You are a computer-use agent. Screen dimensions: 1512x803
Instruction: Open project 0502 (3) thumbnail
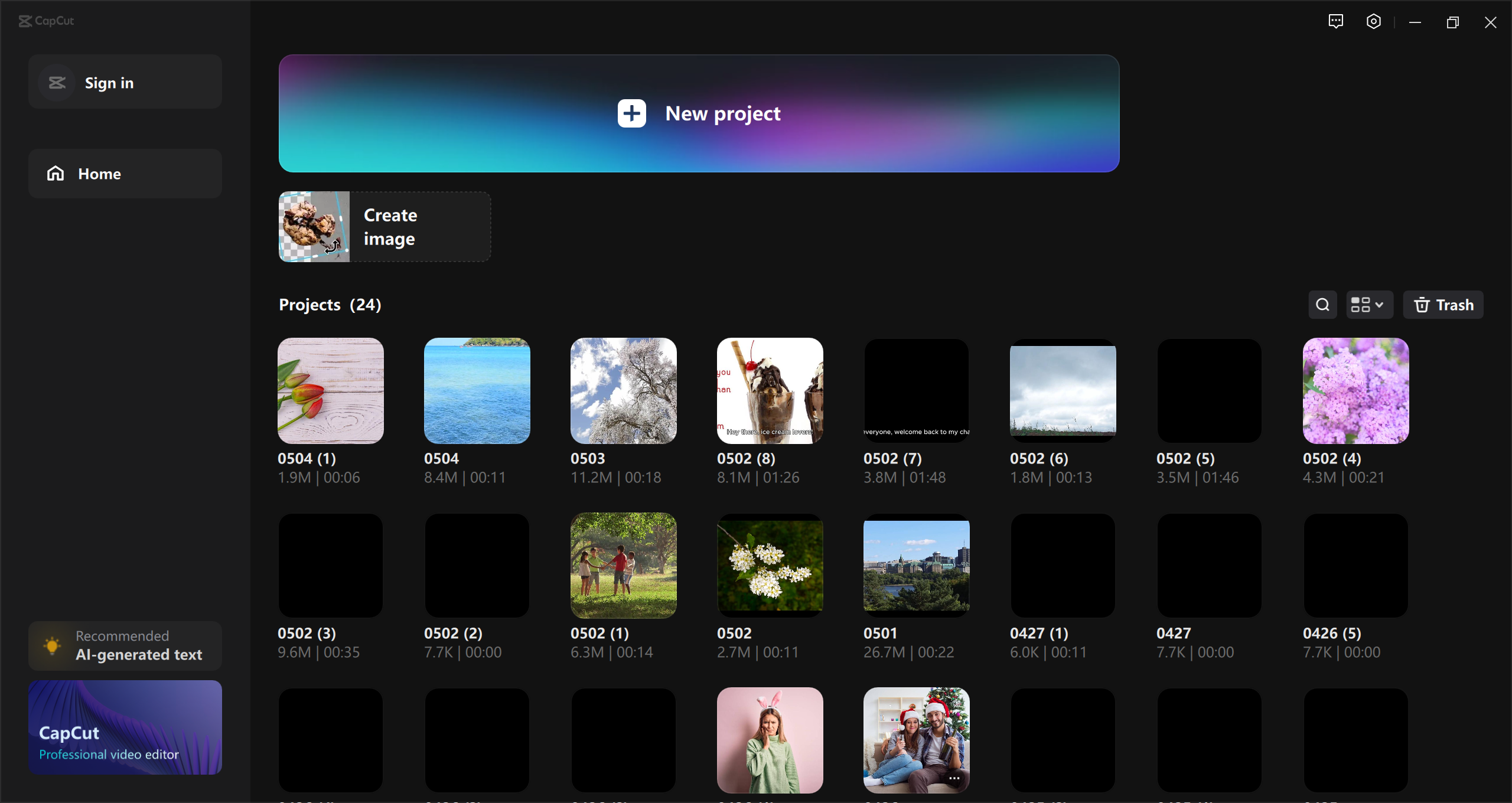click(331, 565)
